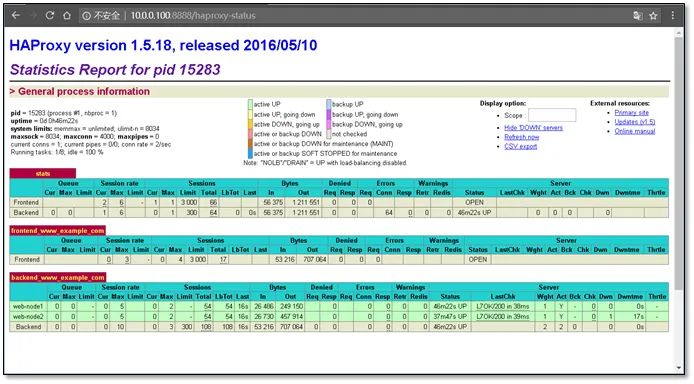Click the frontend_www_example_com header

pos(58,230)
